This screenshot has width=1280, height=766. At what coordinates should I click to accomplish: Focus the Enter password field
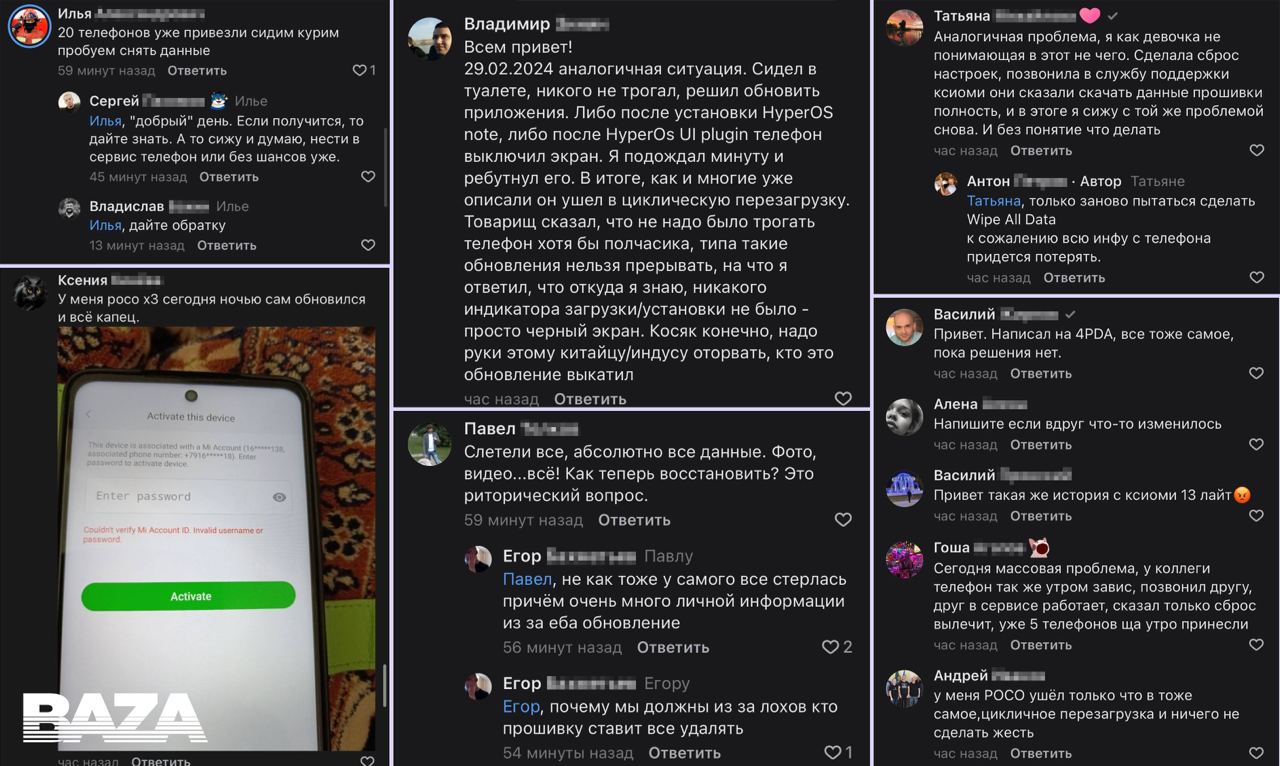[175, 497]
